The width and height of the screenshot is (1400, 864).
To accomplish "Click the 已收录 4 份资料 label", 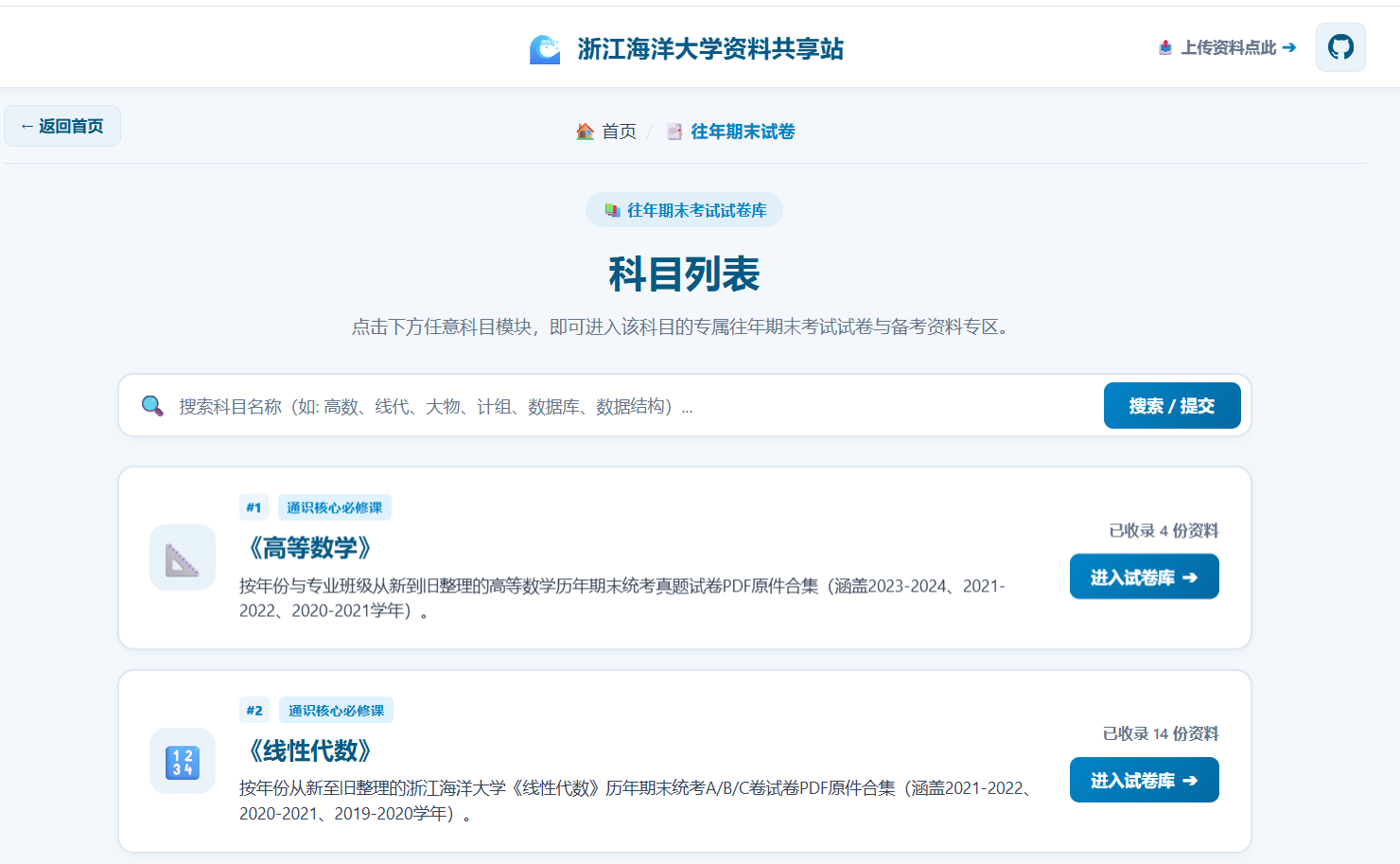I will tap(1164, 531).
